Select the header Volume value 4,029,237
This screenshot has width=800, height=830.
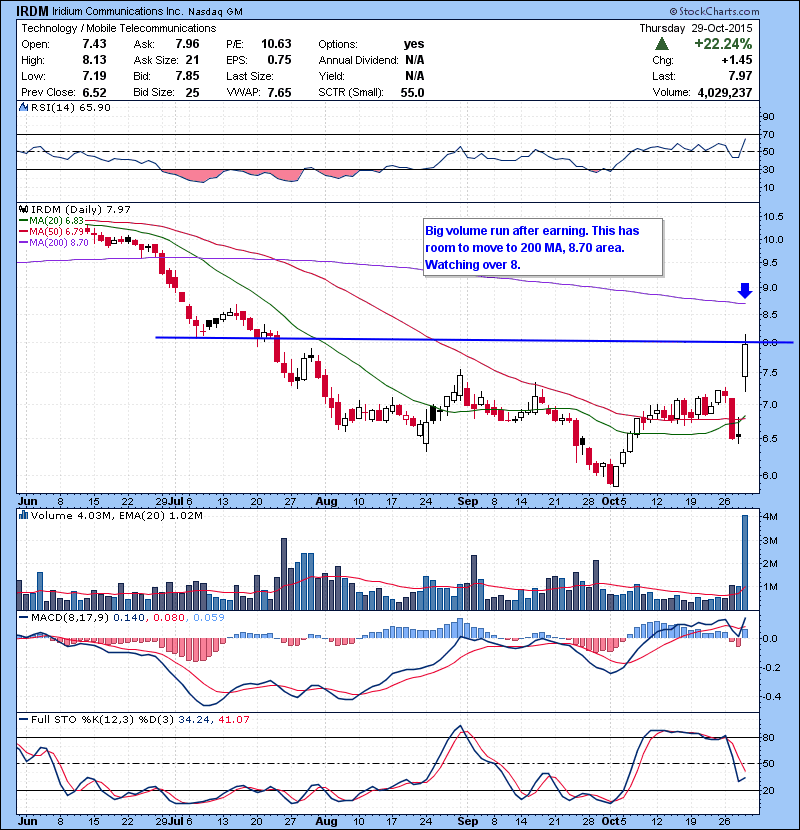click(725, 92)
